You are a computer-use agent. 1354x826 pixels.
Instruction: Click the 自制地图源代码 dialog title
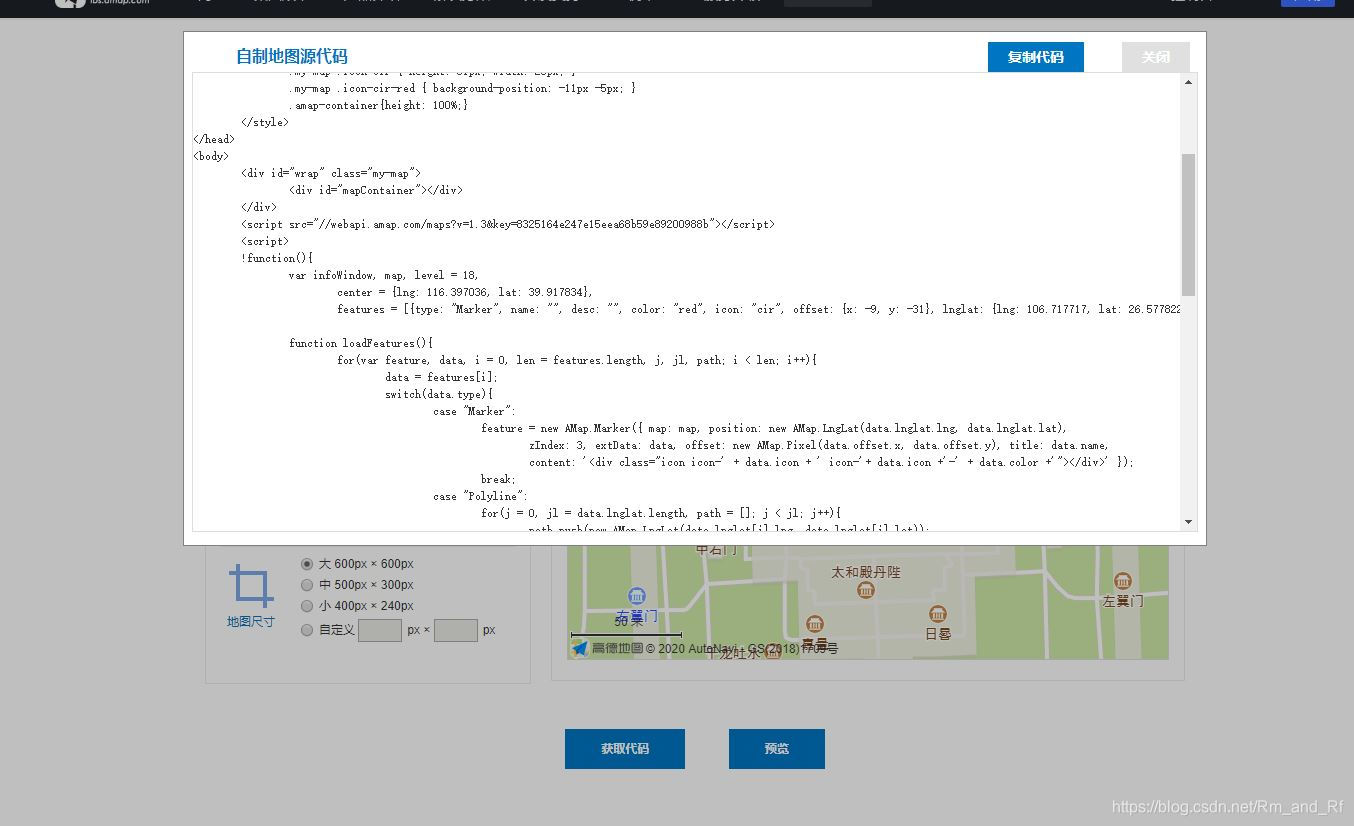[x=292, y=57]
